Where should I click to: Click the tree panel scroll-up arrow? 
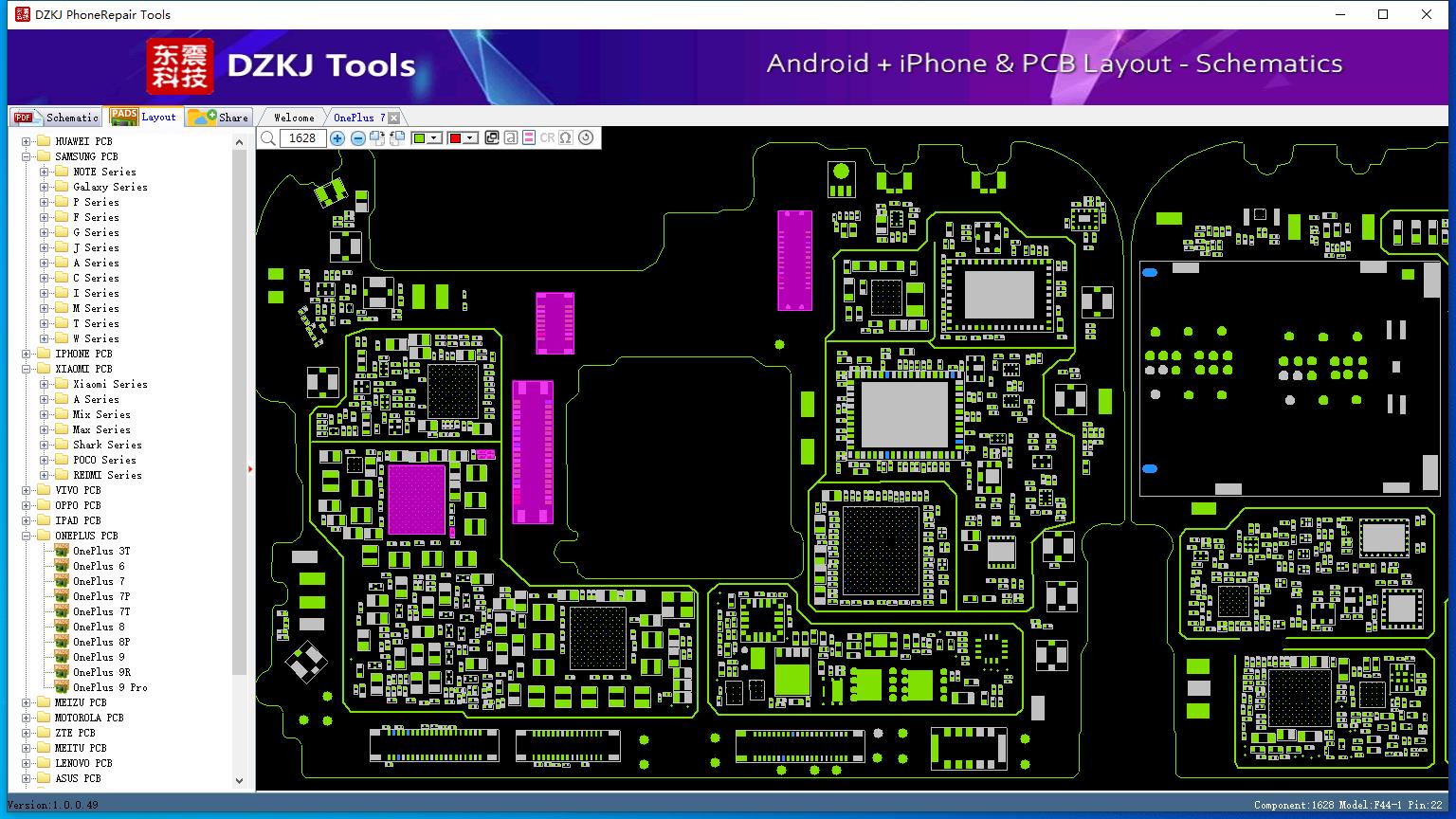239,141
